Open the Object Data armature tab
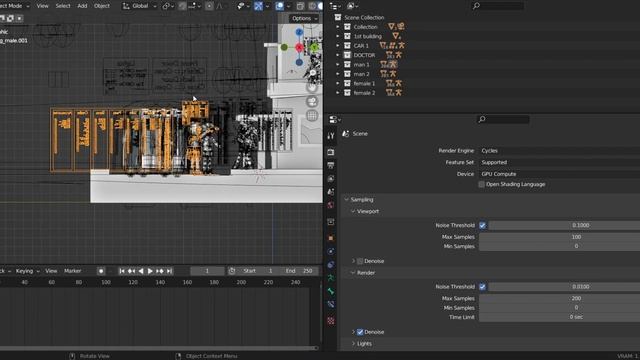 click(x=331, y=278)
